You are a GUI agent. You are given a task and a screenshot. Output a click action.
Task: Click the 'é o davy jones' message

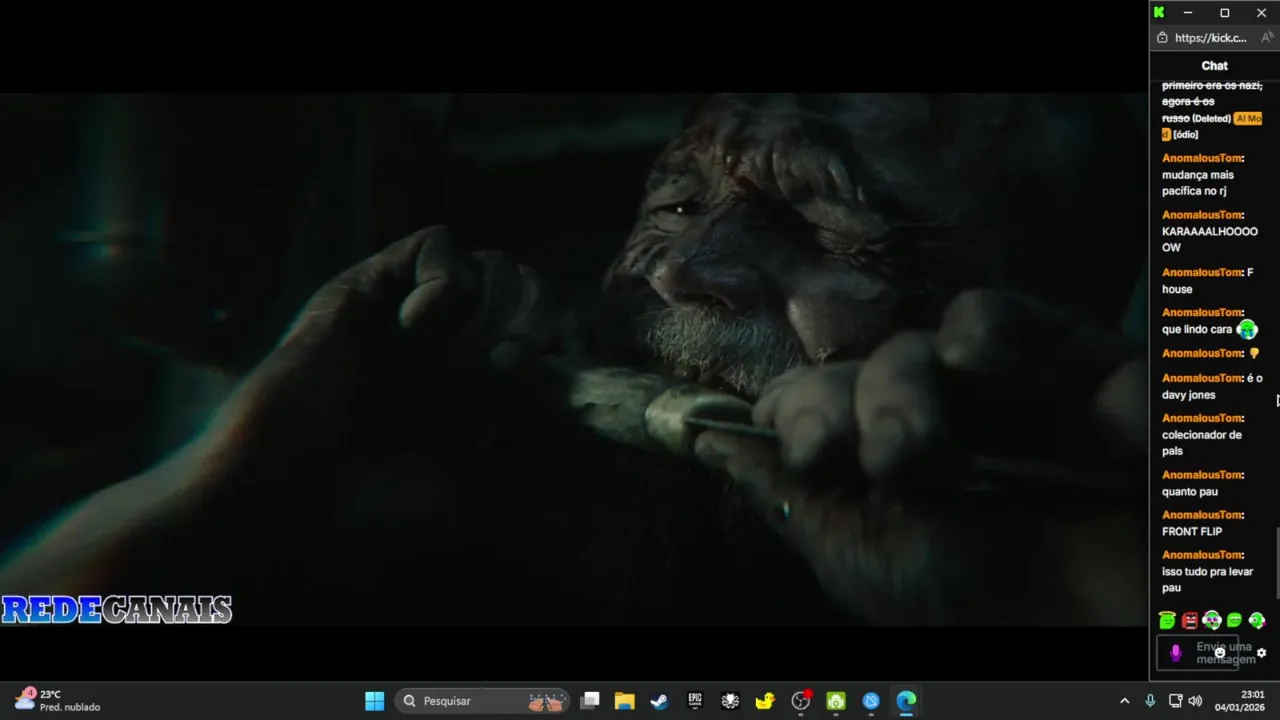tap(1212, 386)
